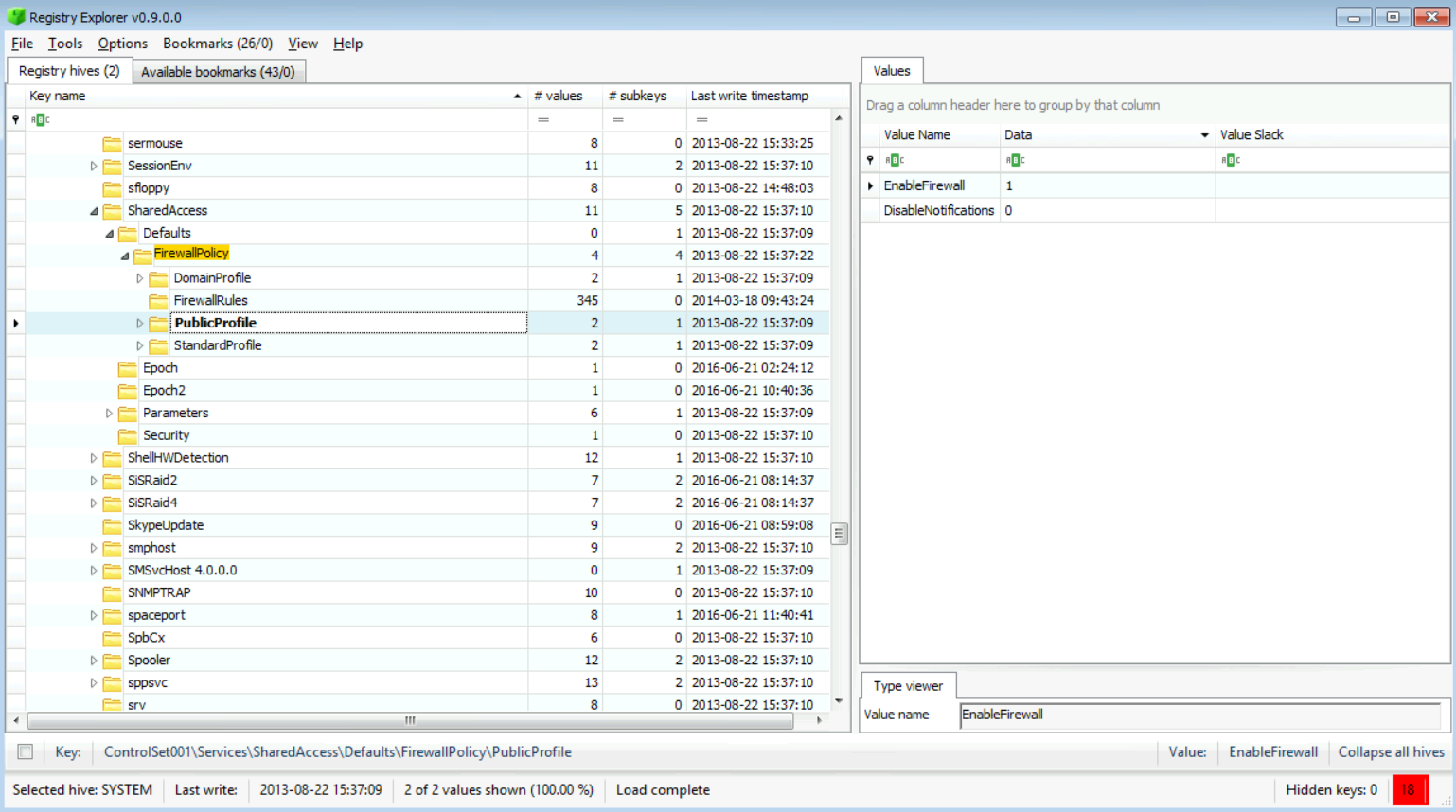This screenshot has height=812, width=1456.
Task: Select the EnableFirewall value row
Action: coord(1155,185)
